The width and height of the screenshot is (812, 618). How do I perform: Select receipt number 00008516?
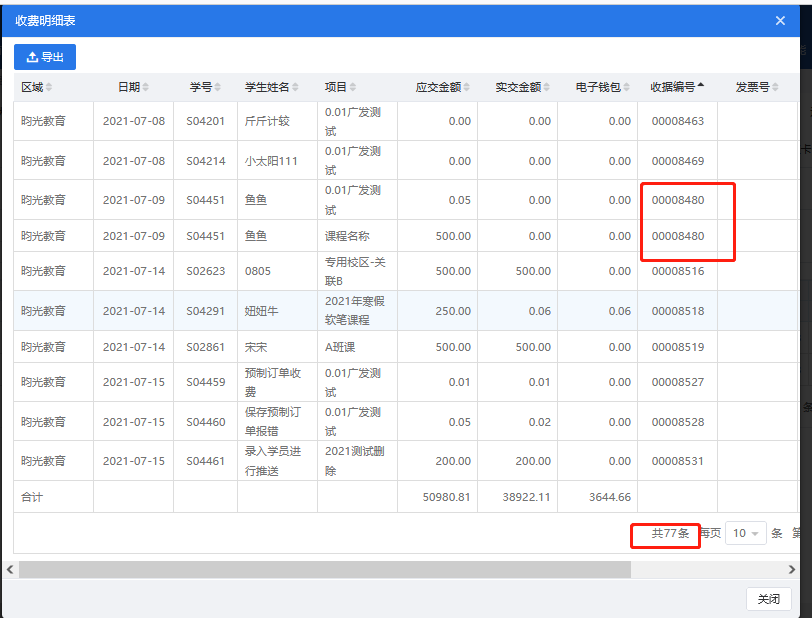677,271
